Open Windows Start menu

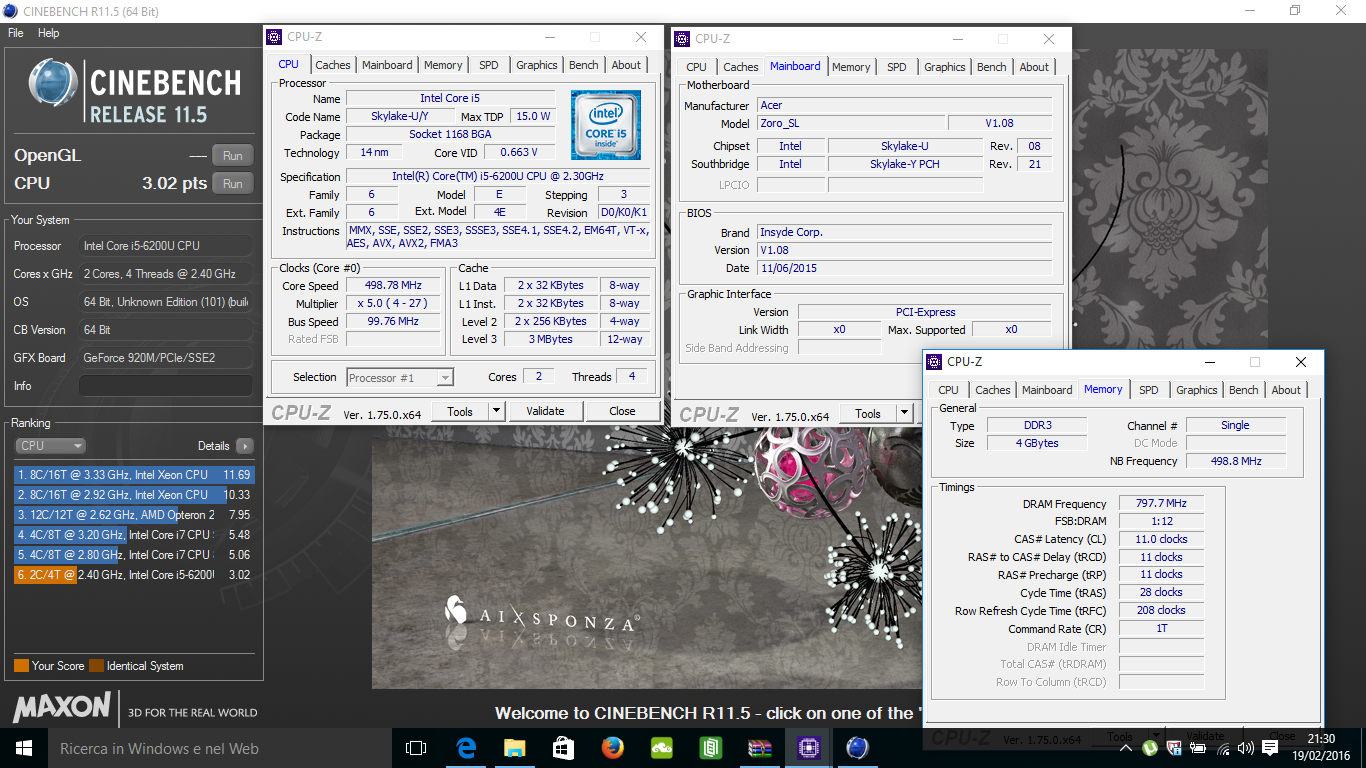coord(24,748)
